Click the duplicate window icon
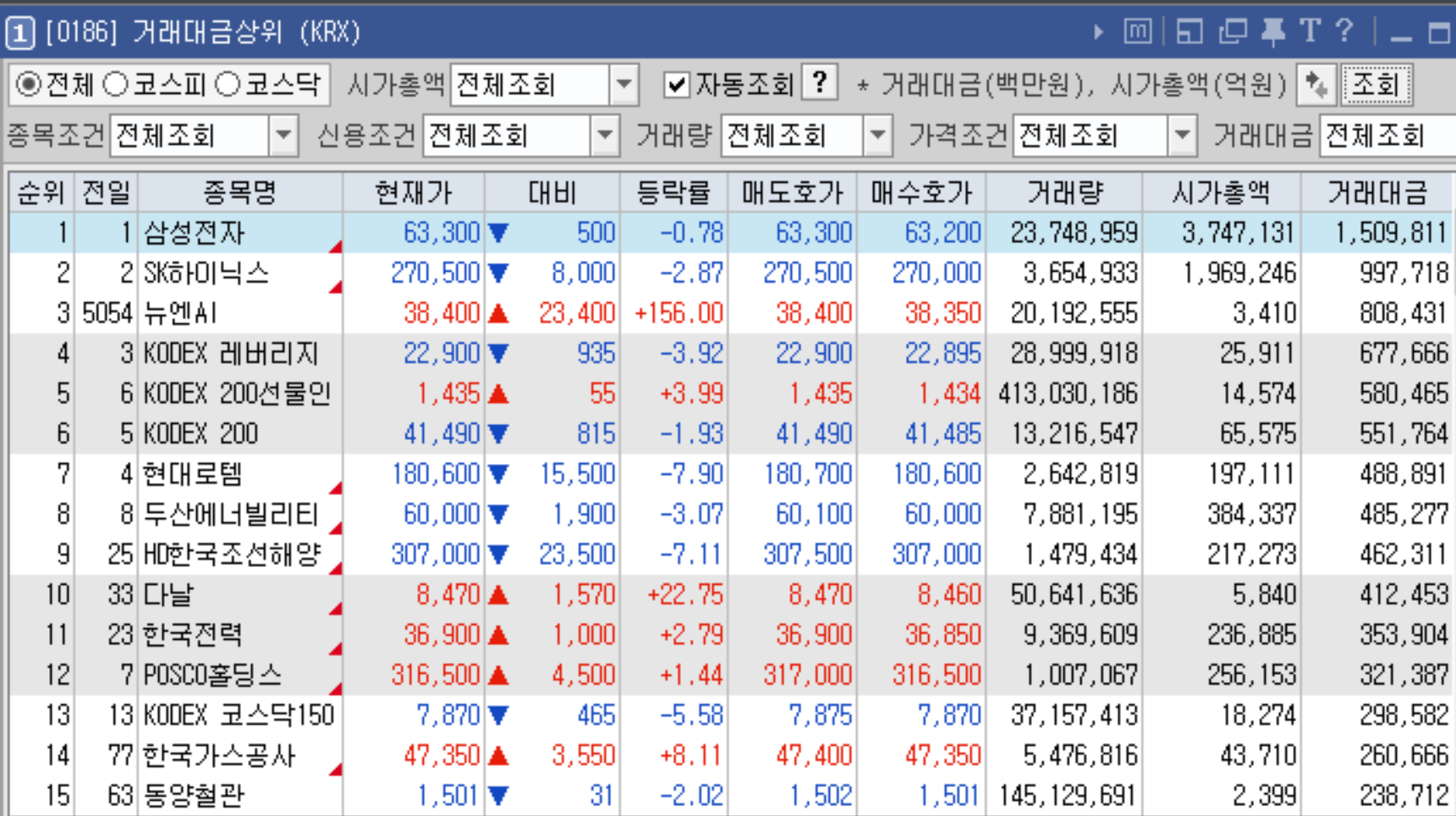The height and width of the screenshot is (816, 1456). point(1233,32)
